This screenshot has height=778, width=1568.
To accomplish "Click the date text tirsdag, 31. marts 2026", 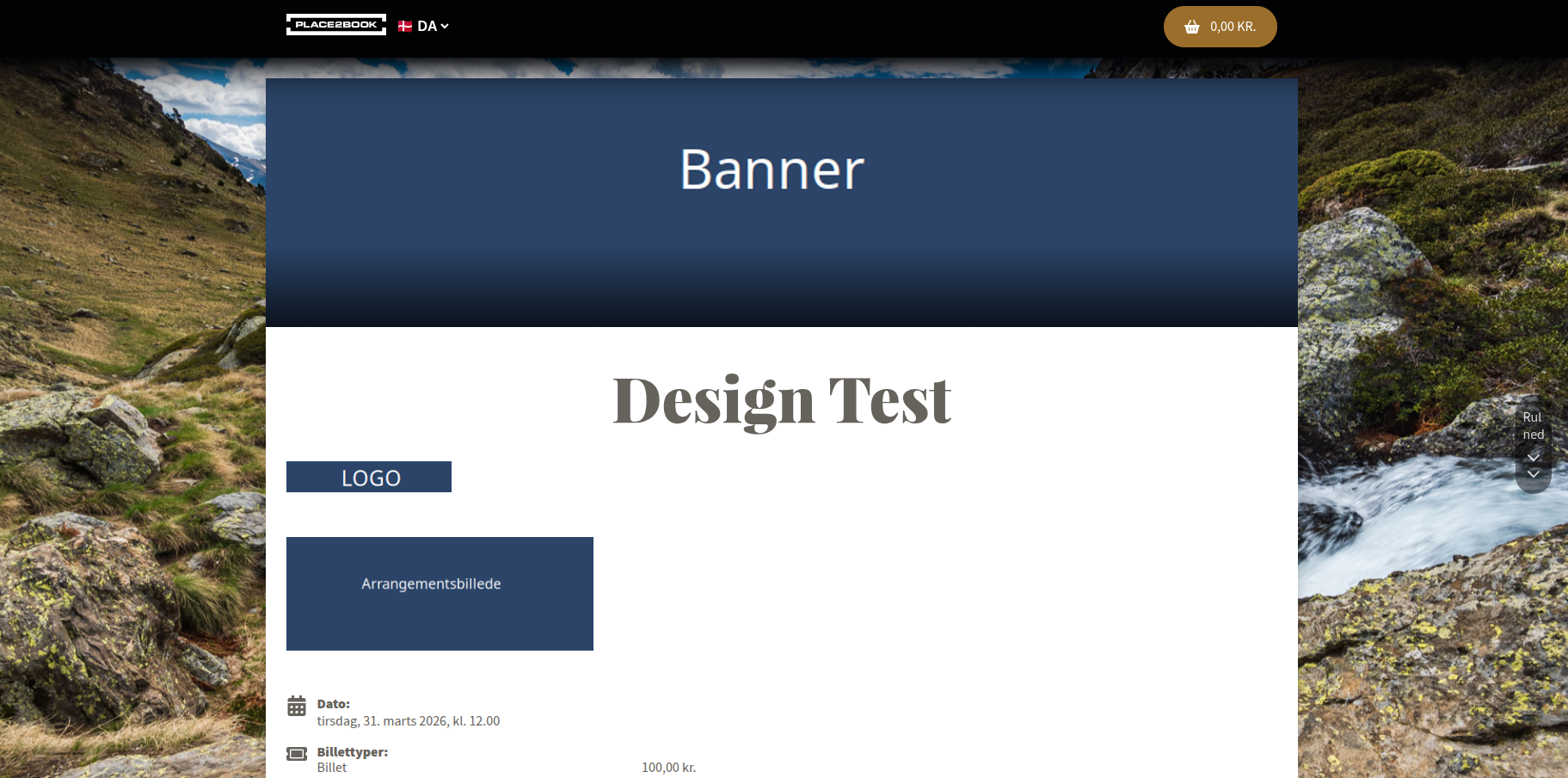I will (409, 721).
